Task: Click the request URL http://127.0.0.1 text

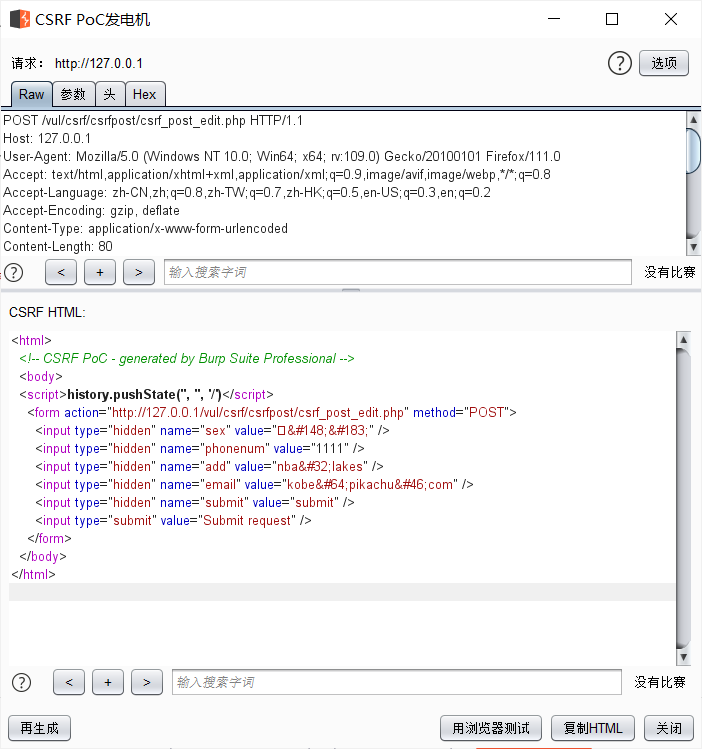Action: tap(99, 63)
